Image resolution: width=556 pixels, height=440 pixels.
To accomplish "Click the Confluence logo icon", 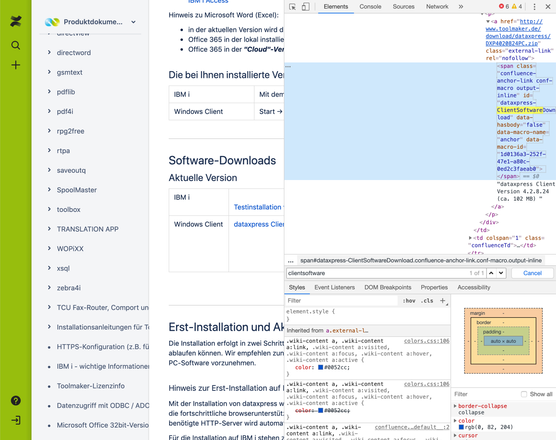I will 16,21.
